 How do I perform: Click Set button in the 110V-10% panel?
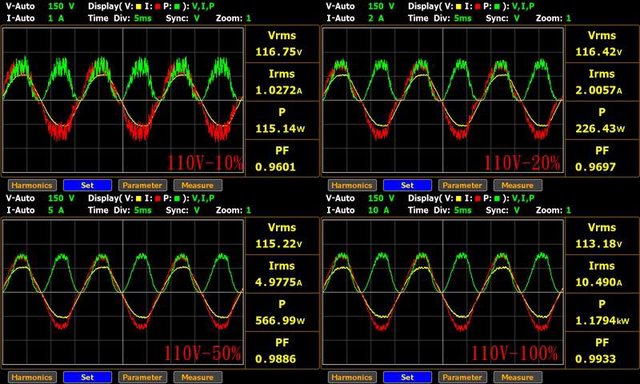pyautogui.click(x=87, y=185)
